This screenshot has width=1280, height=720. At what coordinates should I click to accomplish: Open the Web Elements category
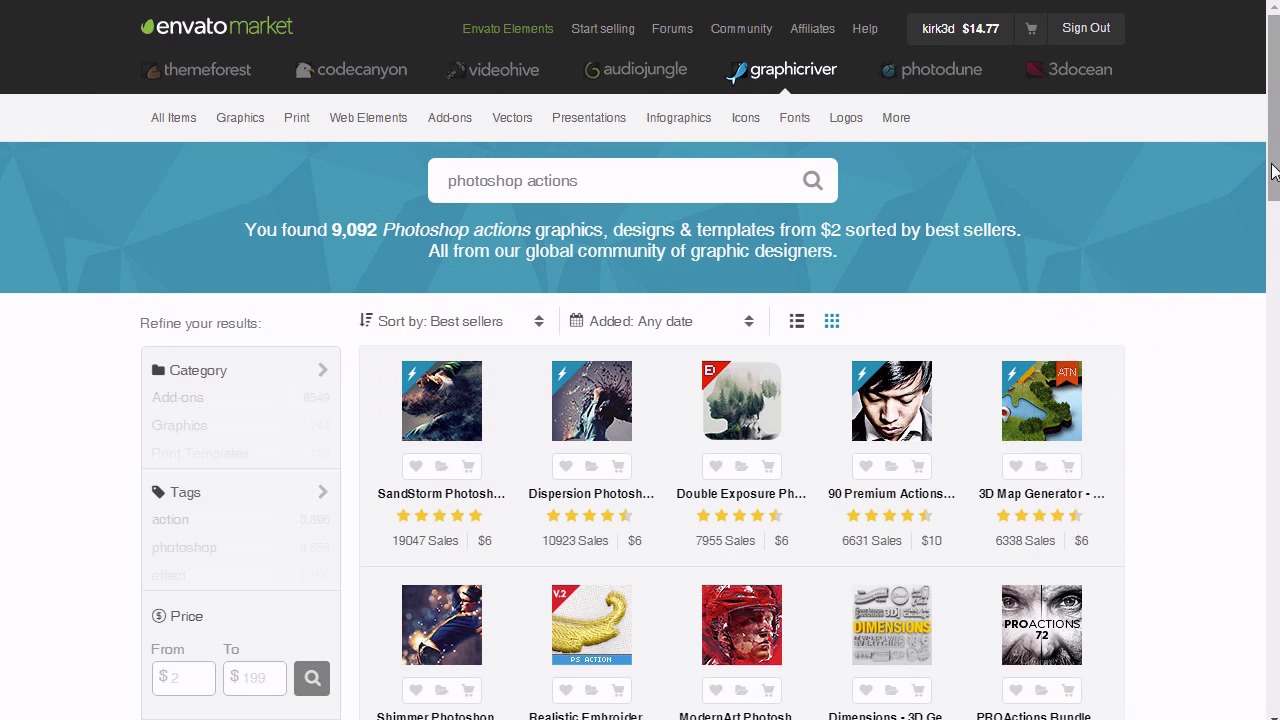[x=368, y=118]
